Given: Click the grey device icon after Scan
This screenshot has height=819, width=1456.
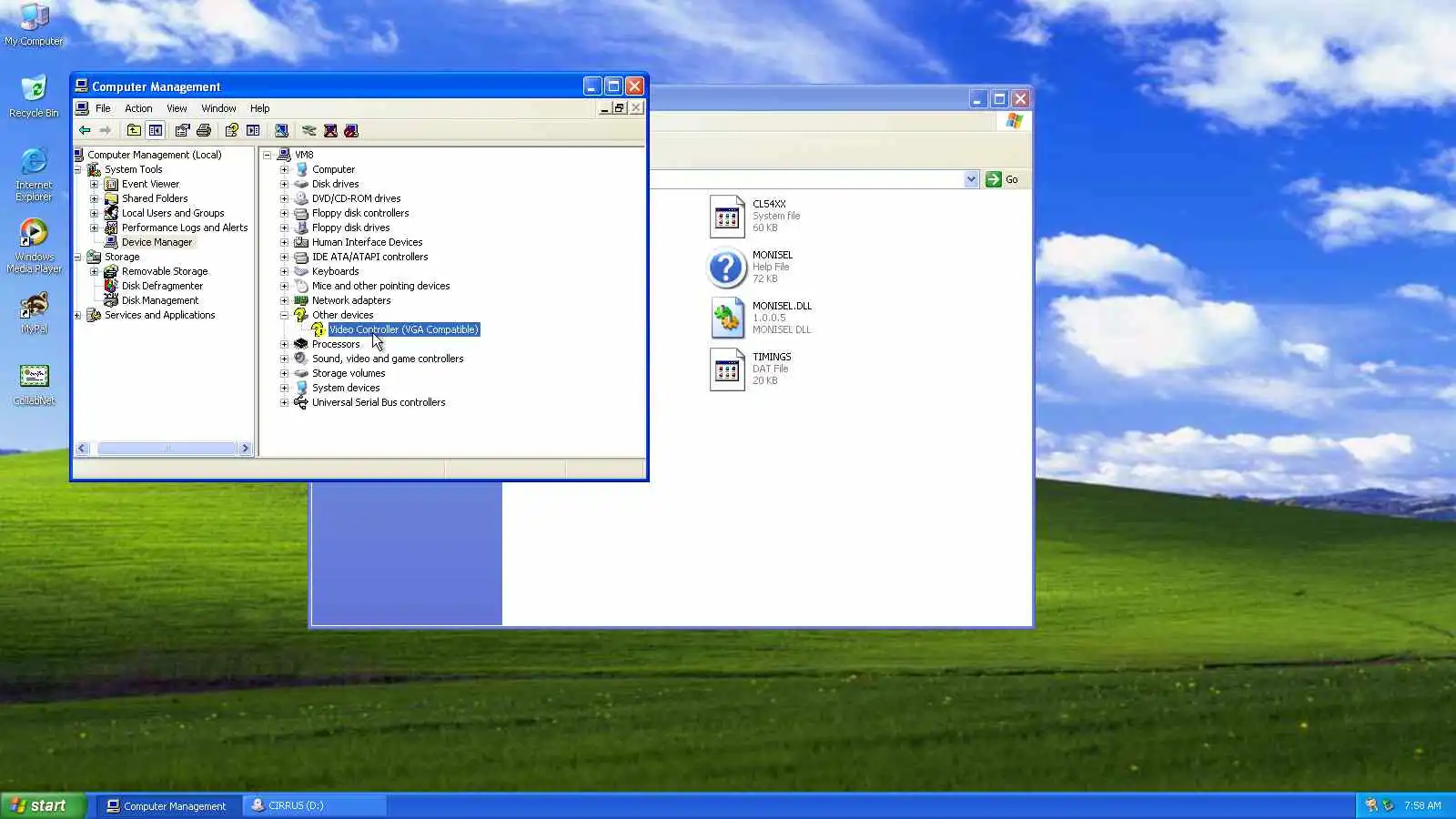Looking at the screenshot, I should pos(309,131).
